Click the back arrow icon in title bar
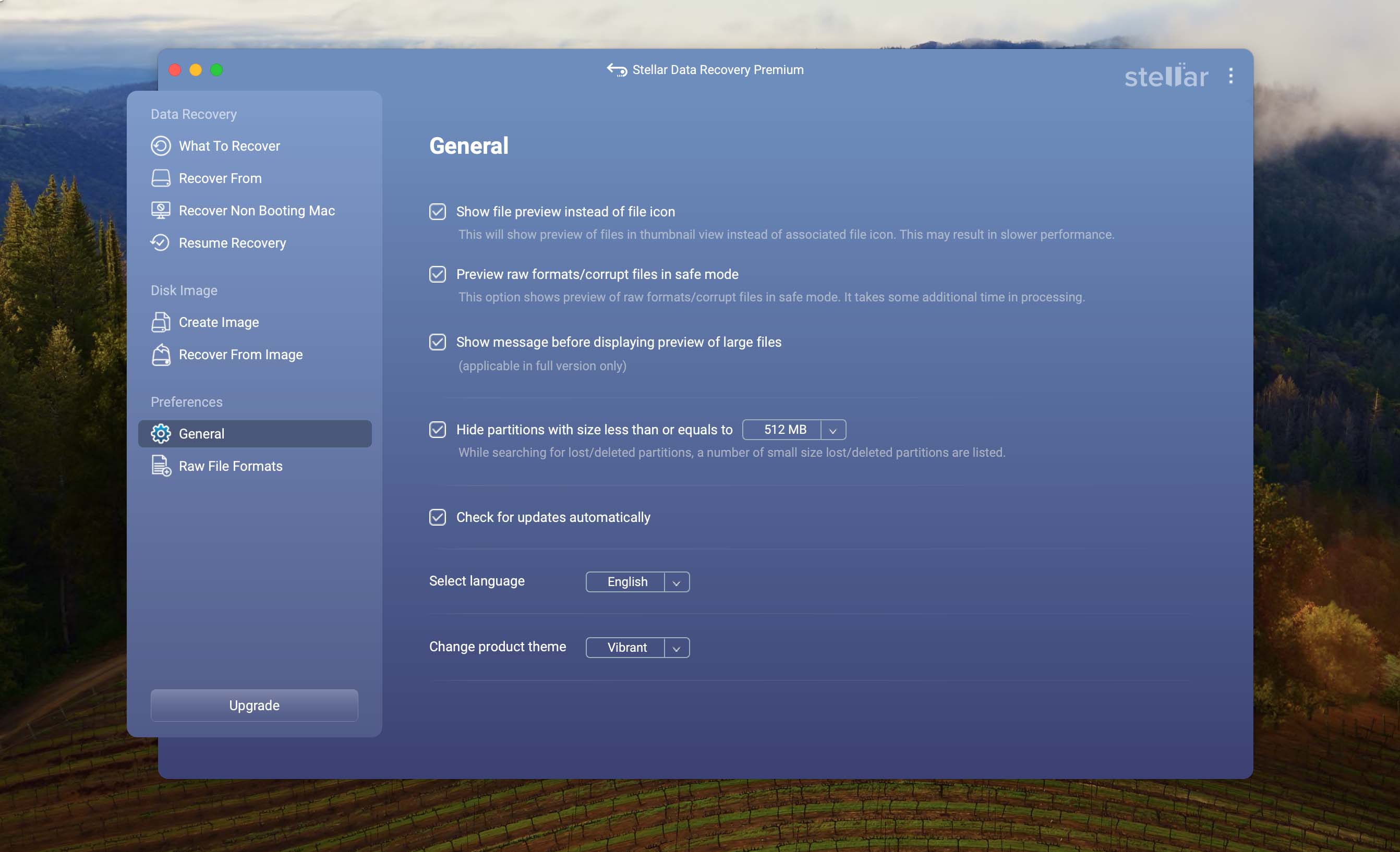 pos(617,70)
